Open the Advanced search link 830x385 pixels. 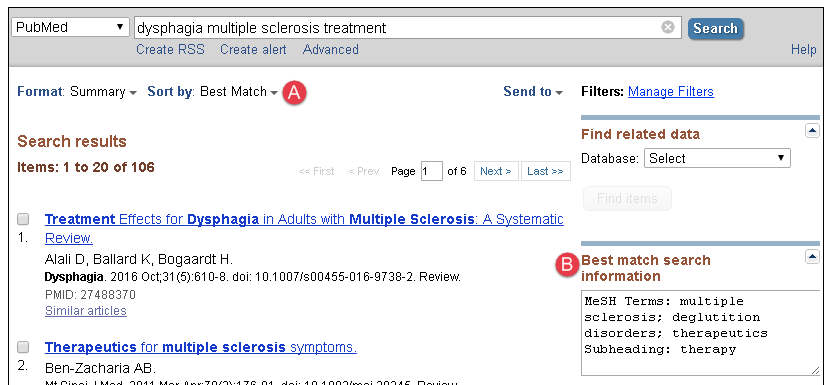point(330,50)
